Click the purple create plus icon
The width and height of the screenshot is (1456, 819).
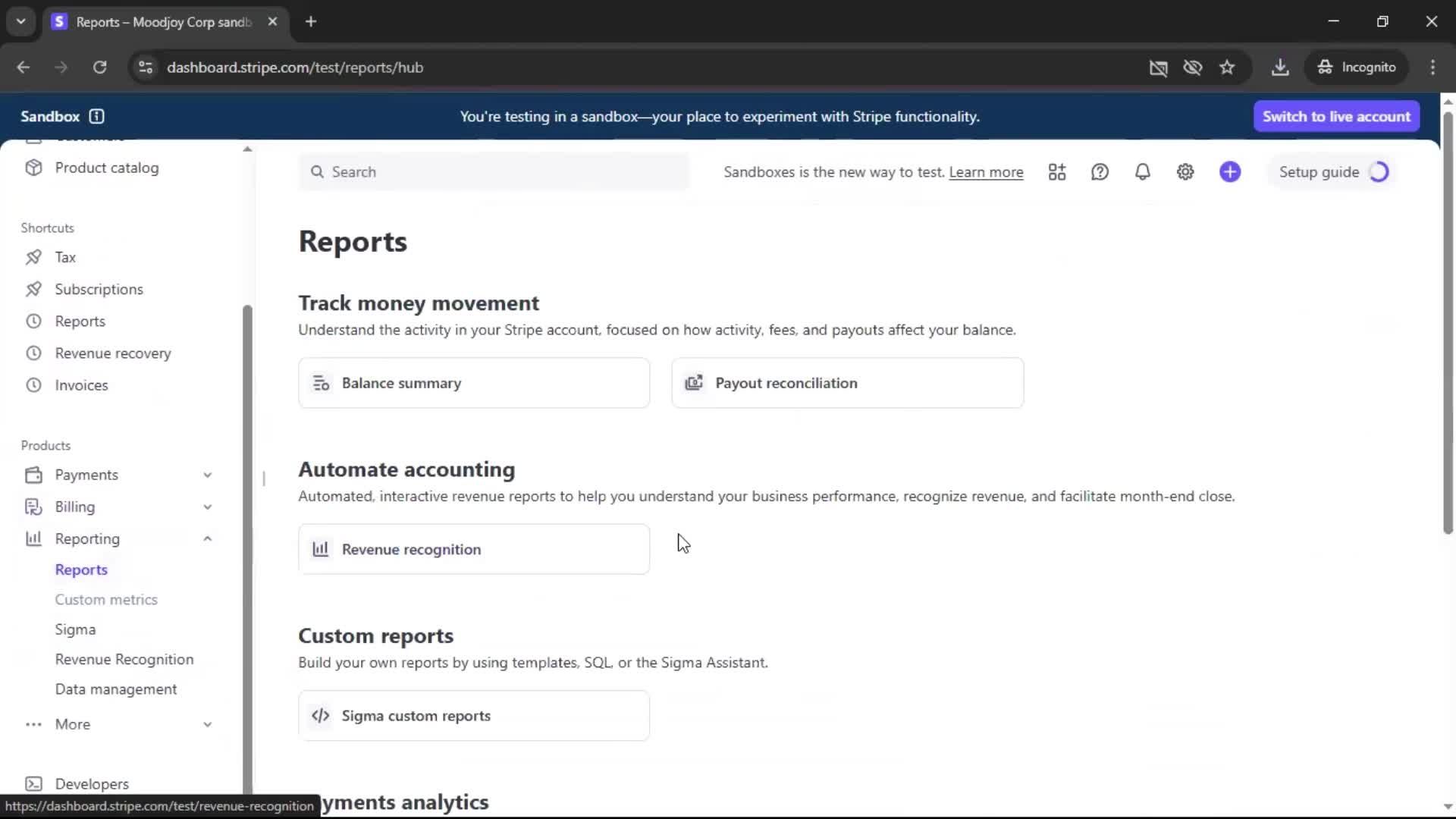click(x=1230, y=172)
